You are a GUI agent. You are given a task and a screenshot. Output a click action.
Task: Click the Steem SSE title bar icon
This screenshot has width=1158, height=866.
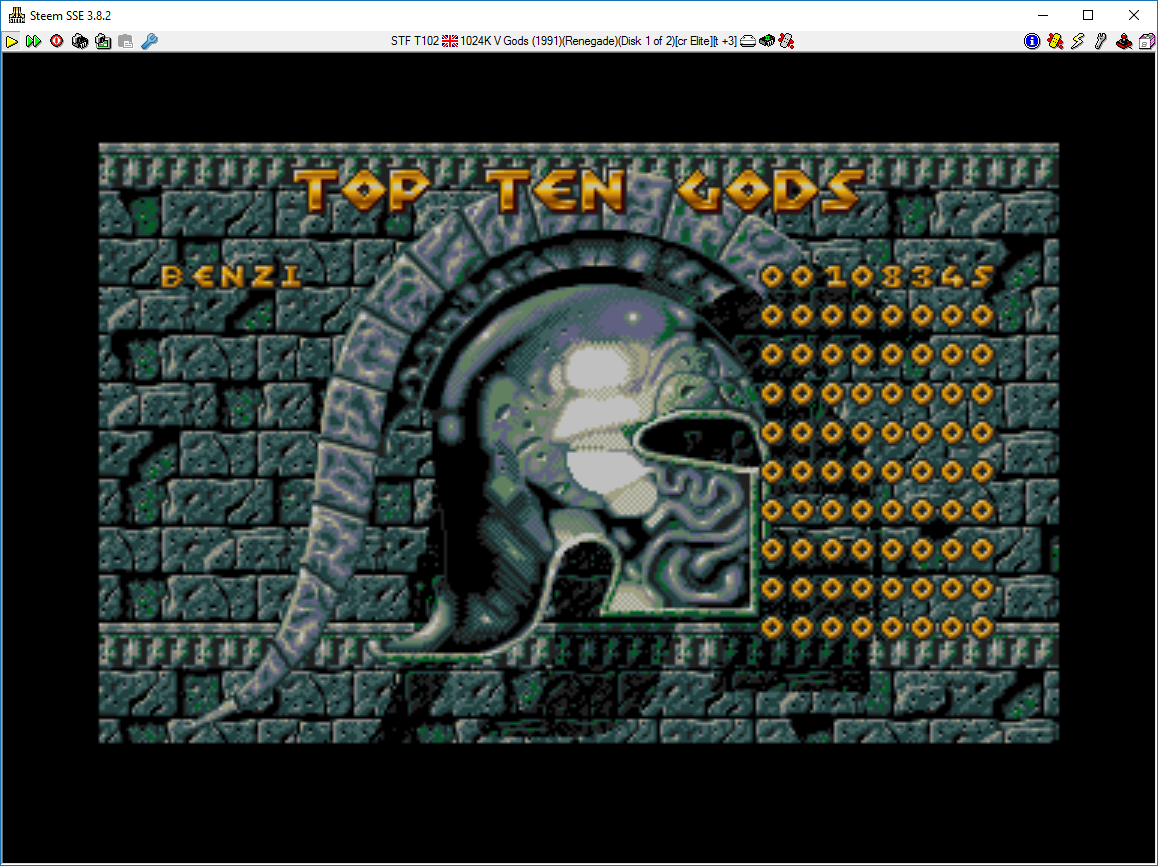[x=16, y=15]
